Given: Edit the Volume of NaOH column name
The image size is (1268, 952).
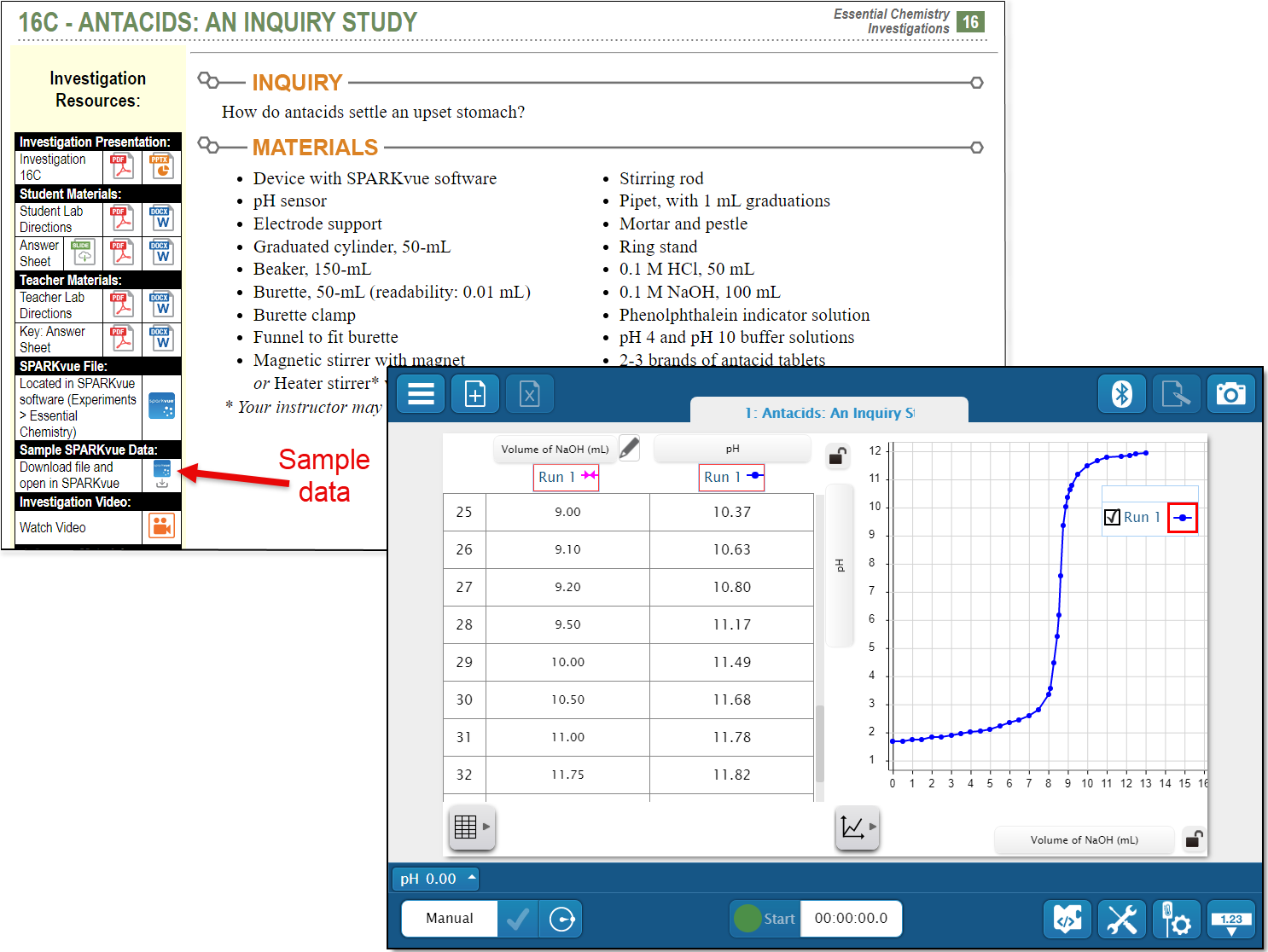Looking at the screenshot, I should pos(629,447).
